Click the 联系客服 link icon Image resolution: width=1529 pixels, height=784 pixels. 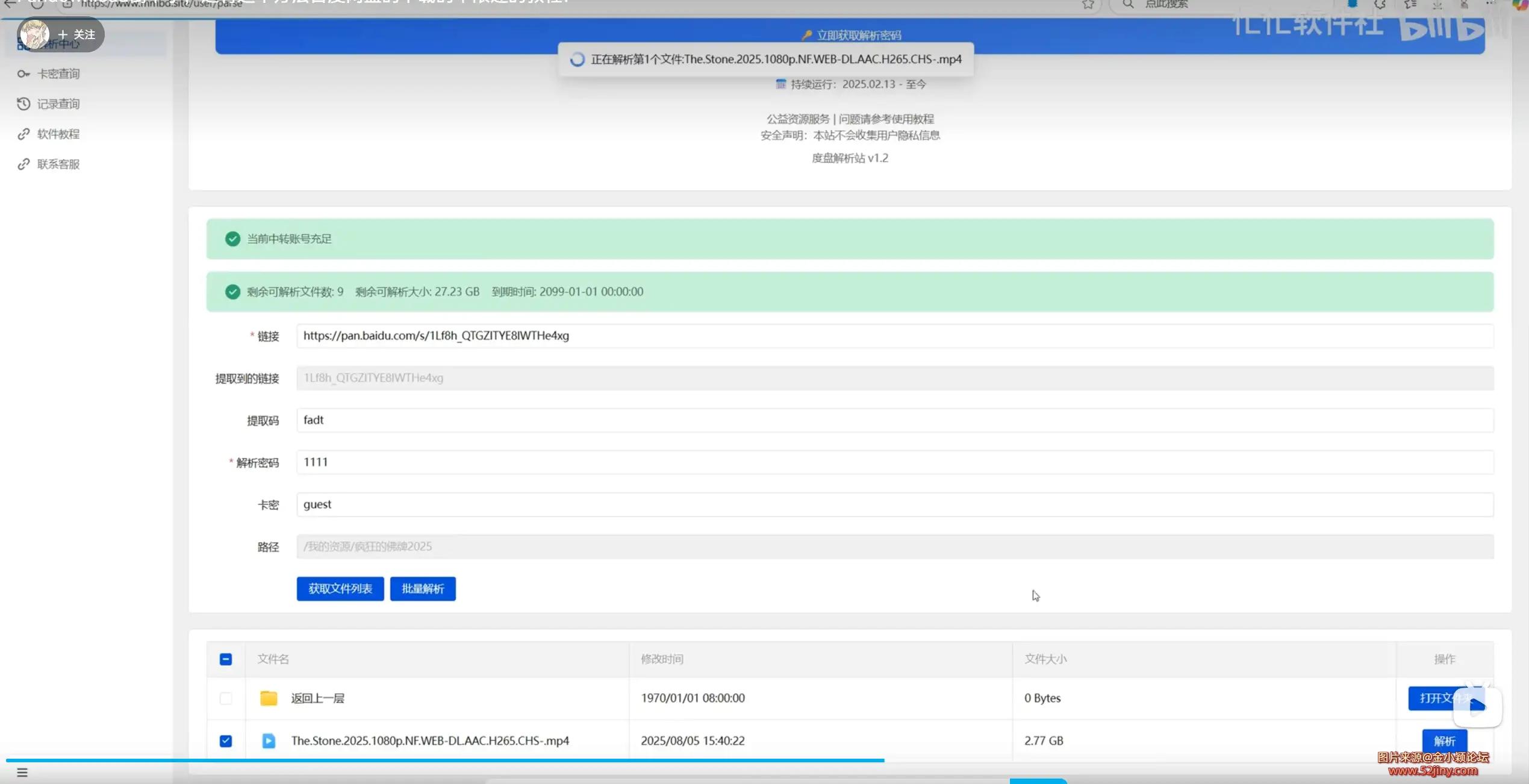coord(23,164)
